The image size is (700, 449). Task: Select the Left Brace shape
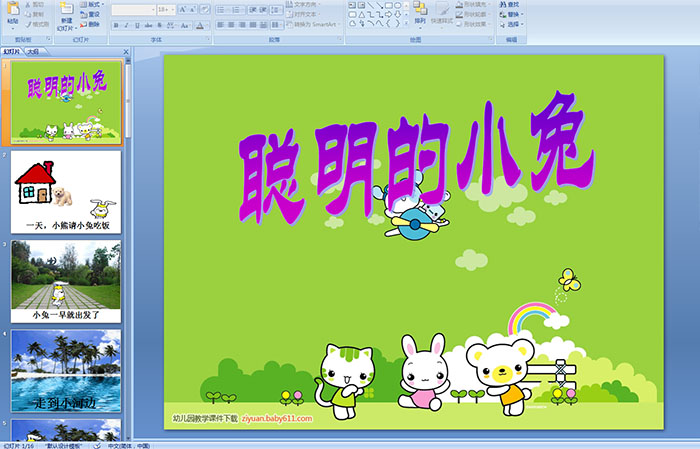pyautogui.click(x=389, y=24)
